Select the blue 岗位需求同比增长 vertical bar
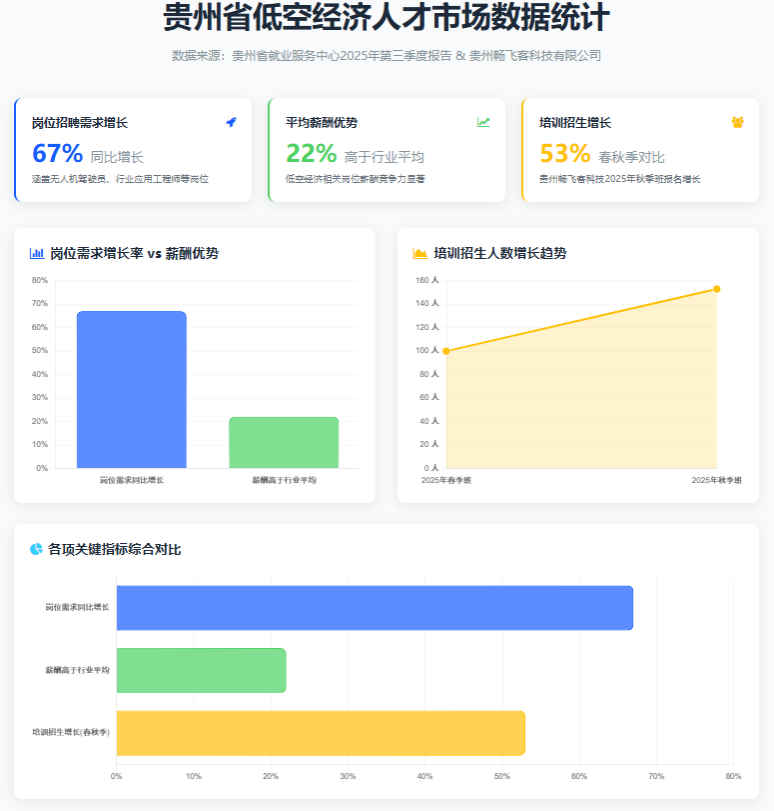 click(131, 390)
